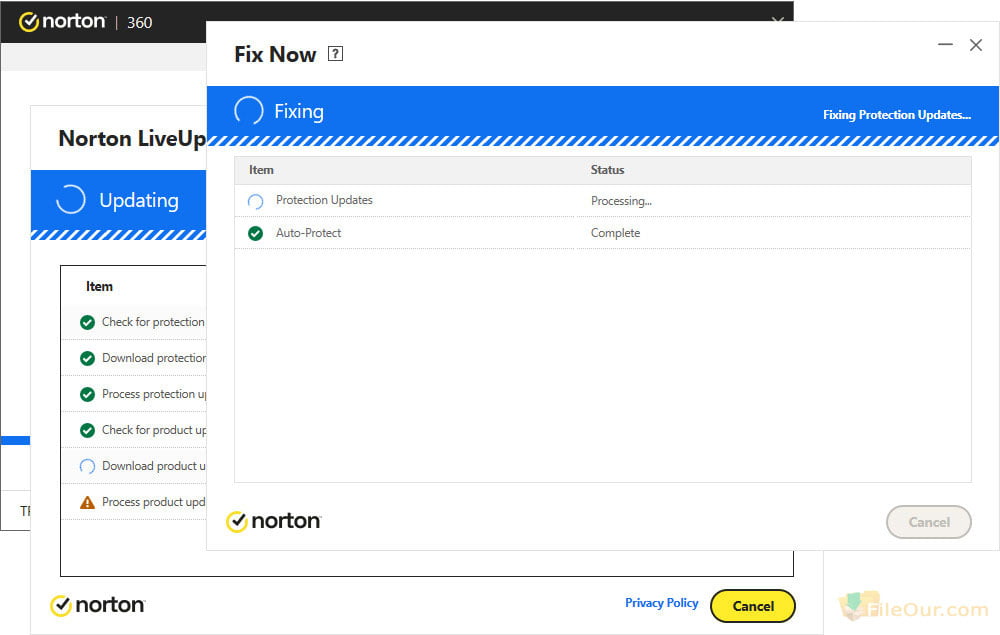The image size is (1000, 635).
Task: Click green check beside Process protection
Action: pyautogui.click(x=87, y=395)
